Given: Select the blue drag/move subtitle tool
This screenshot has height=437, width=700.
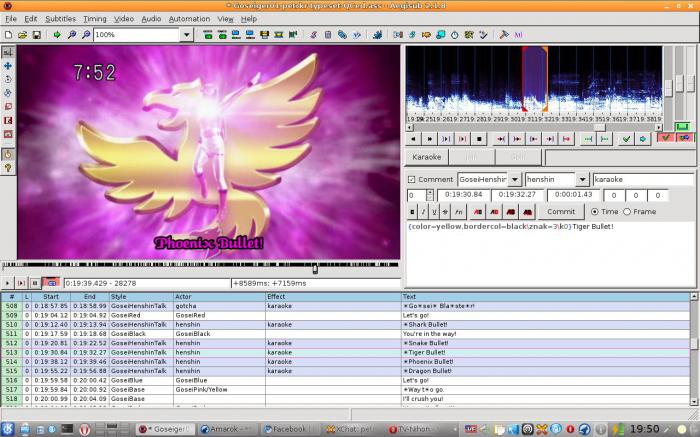Looking at the screenshot, I should pos(8,66).
